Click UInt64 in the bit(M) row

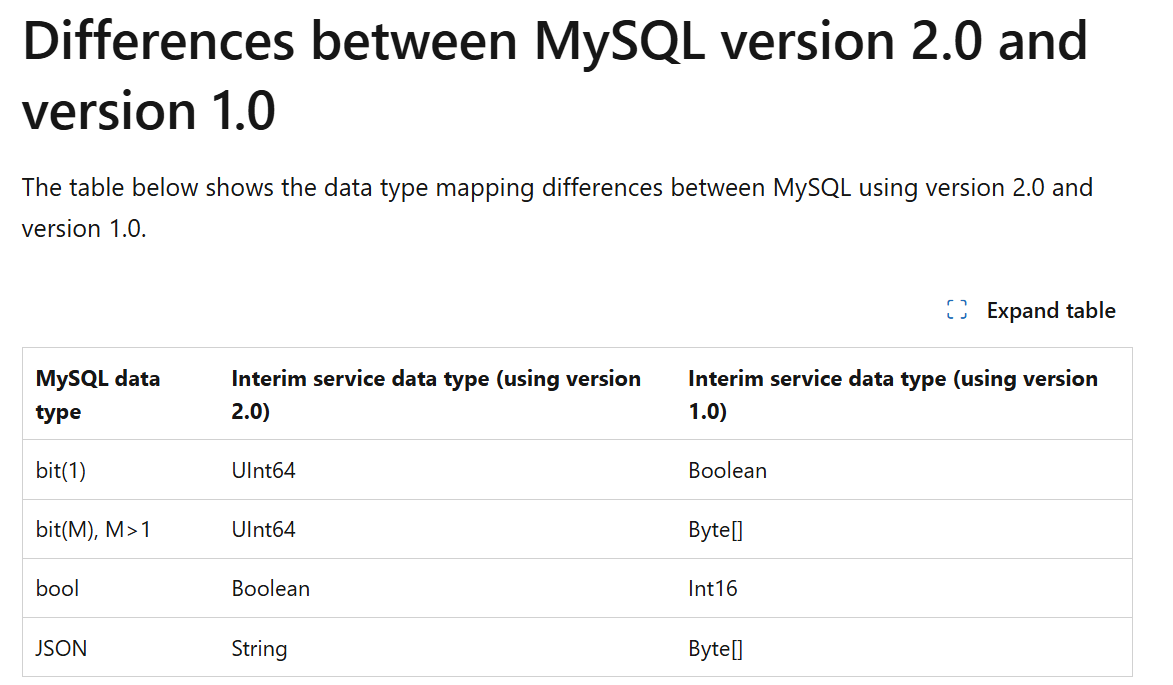(x=263, y=529)
